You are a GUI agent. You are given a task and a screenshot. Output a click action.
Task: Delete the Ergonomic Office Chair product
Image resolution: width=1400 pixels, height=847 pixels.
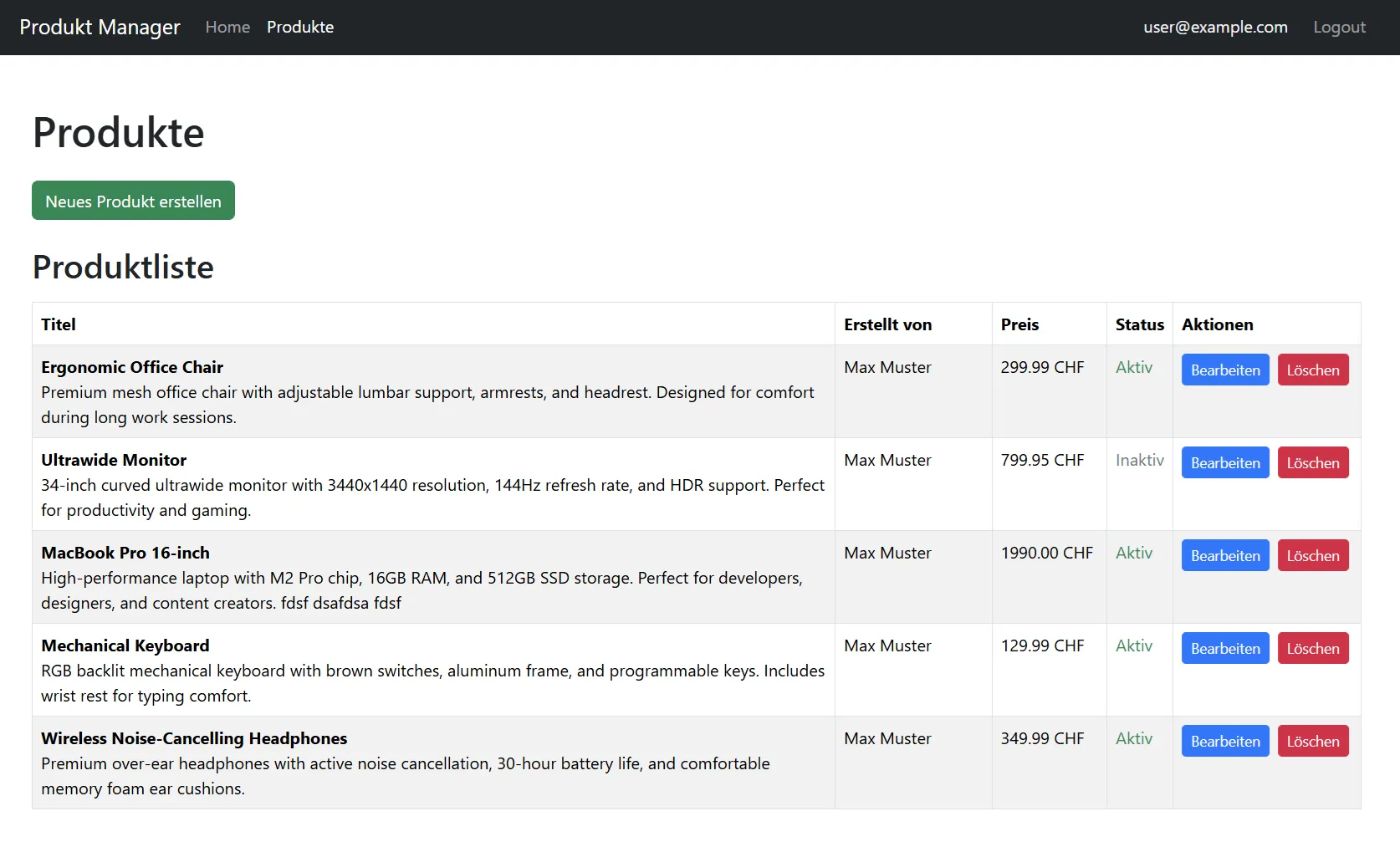(1312, 370)
